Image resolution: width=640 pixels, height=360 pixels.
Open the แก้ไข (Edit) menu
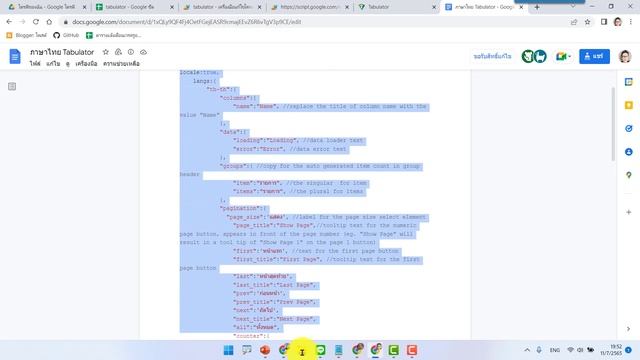click(x=53, y=63)
